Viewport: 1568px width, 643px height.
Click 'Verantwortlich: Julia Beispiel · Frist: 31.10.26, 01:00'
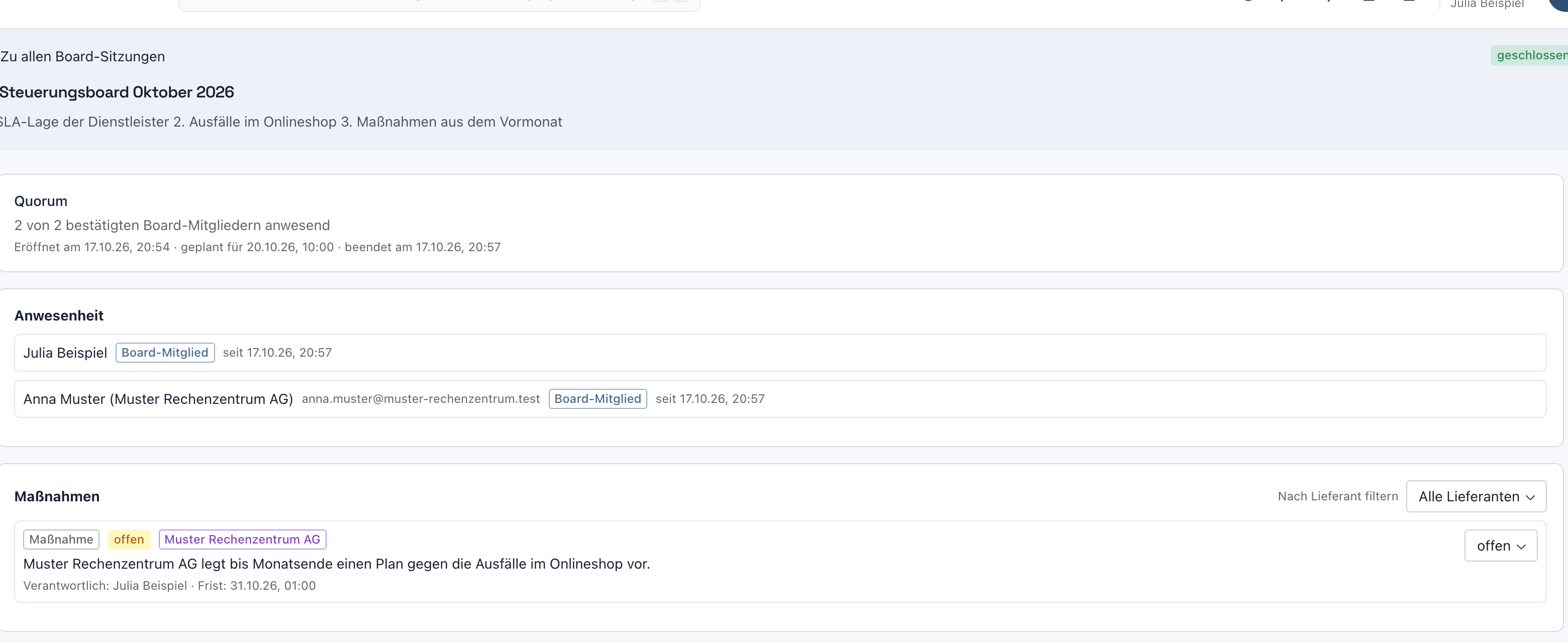[x=170, y=586]
